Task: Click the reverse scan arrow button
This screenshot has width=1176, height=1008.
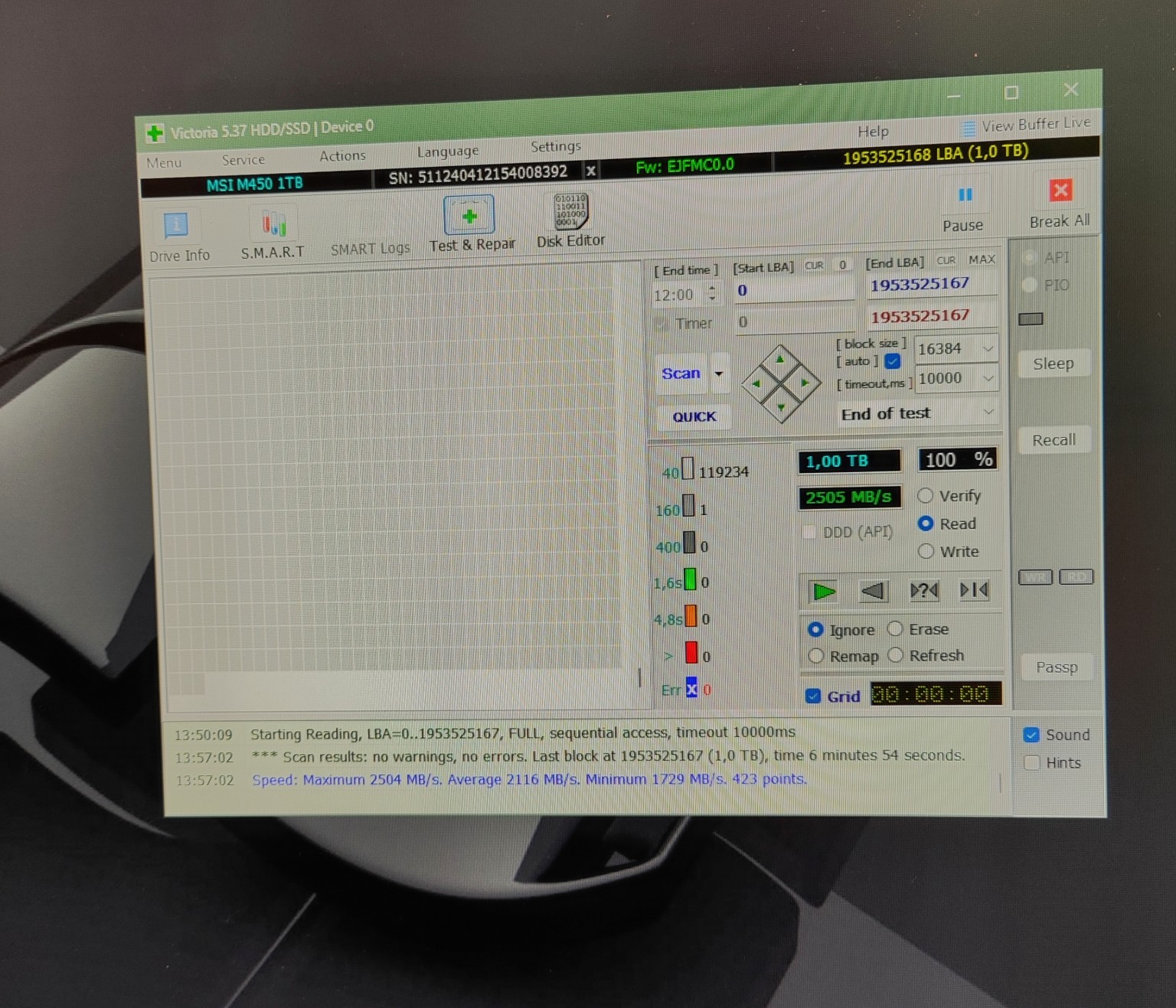Action: pos(874,590)
